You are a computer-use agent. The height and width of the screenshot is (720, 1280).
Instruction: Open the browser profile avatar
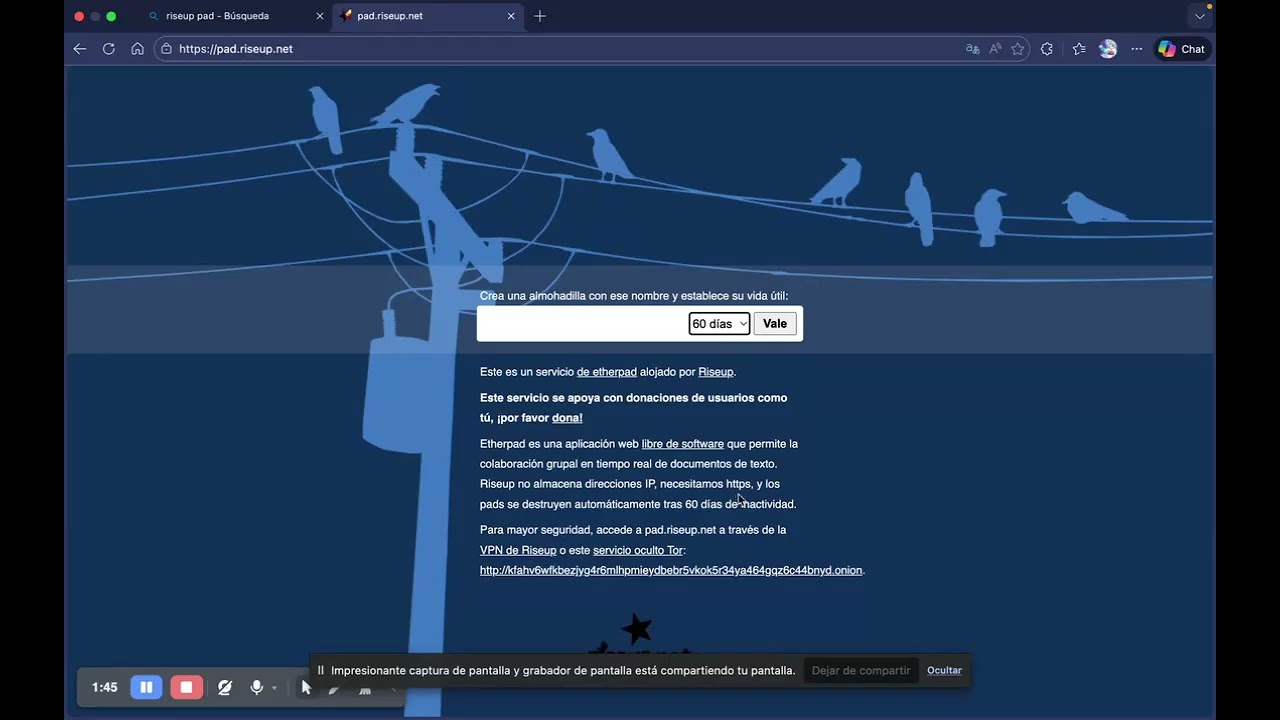coord(1108,49)
